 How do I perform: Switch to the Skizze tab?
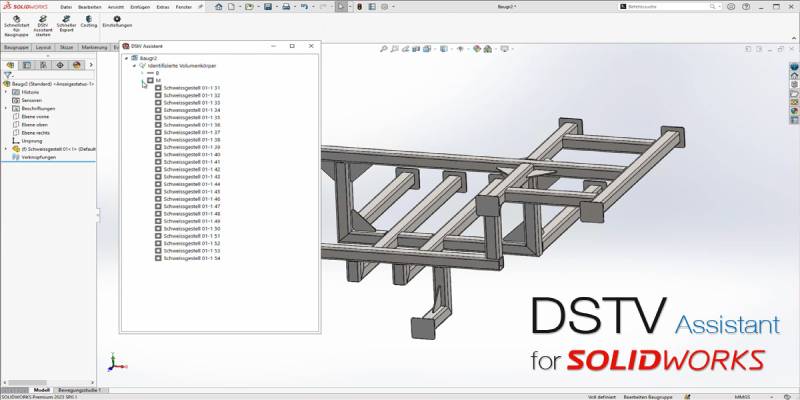tap(66, 47)
